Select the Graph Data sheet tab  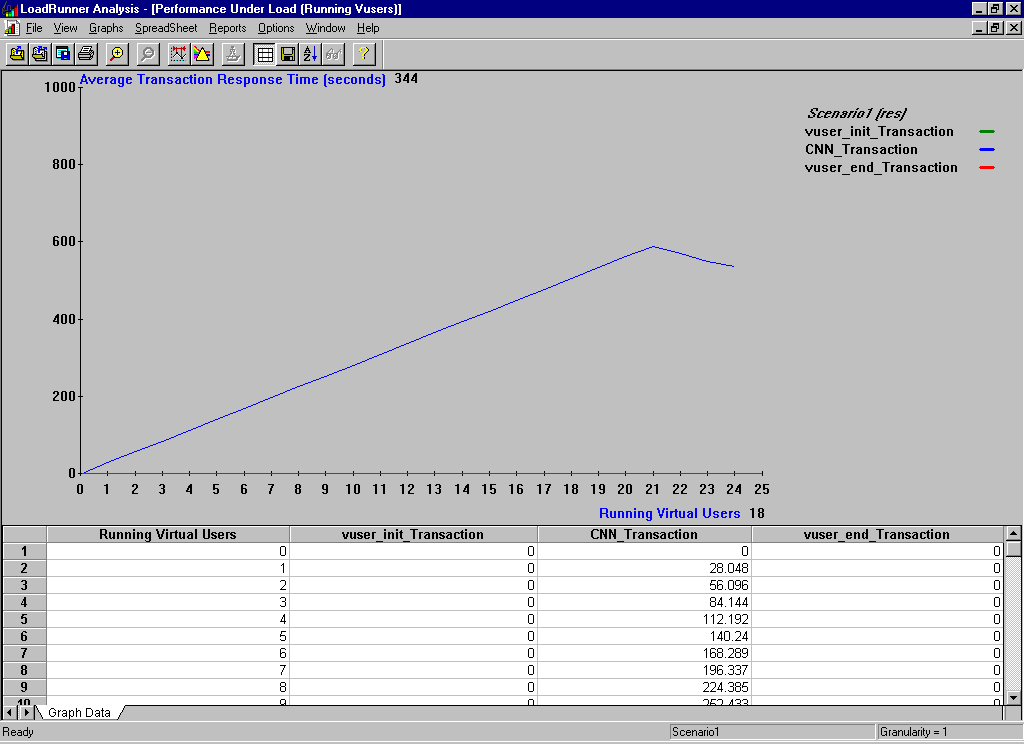pyautogui.click(x=79, y=713)
